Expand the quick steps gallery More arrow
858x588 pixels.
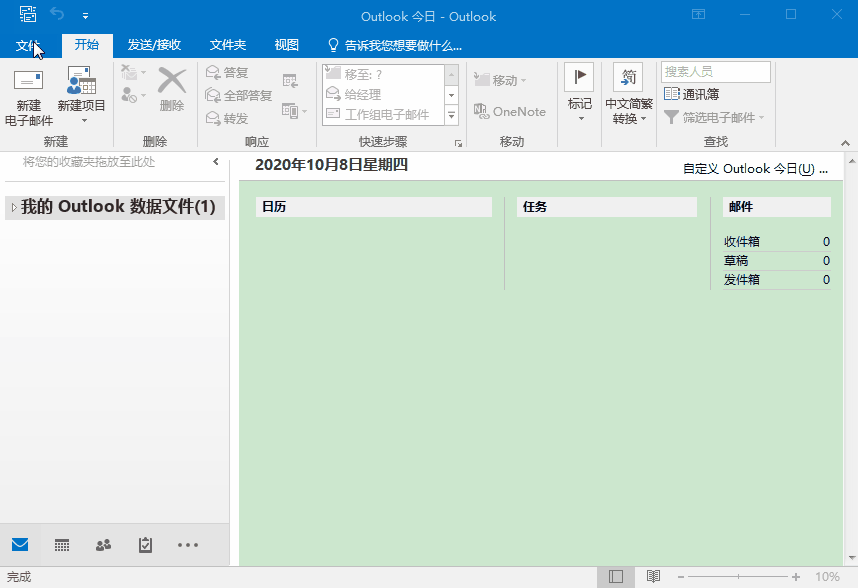click(451, 115)
